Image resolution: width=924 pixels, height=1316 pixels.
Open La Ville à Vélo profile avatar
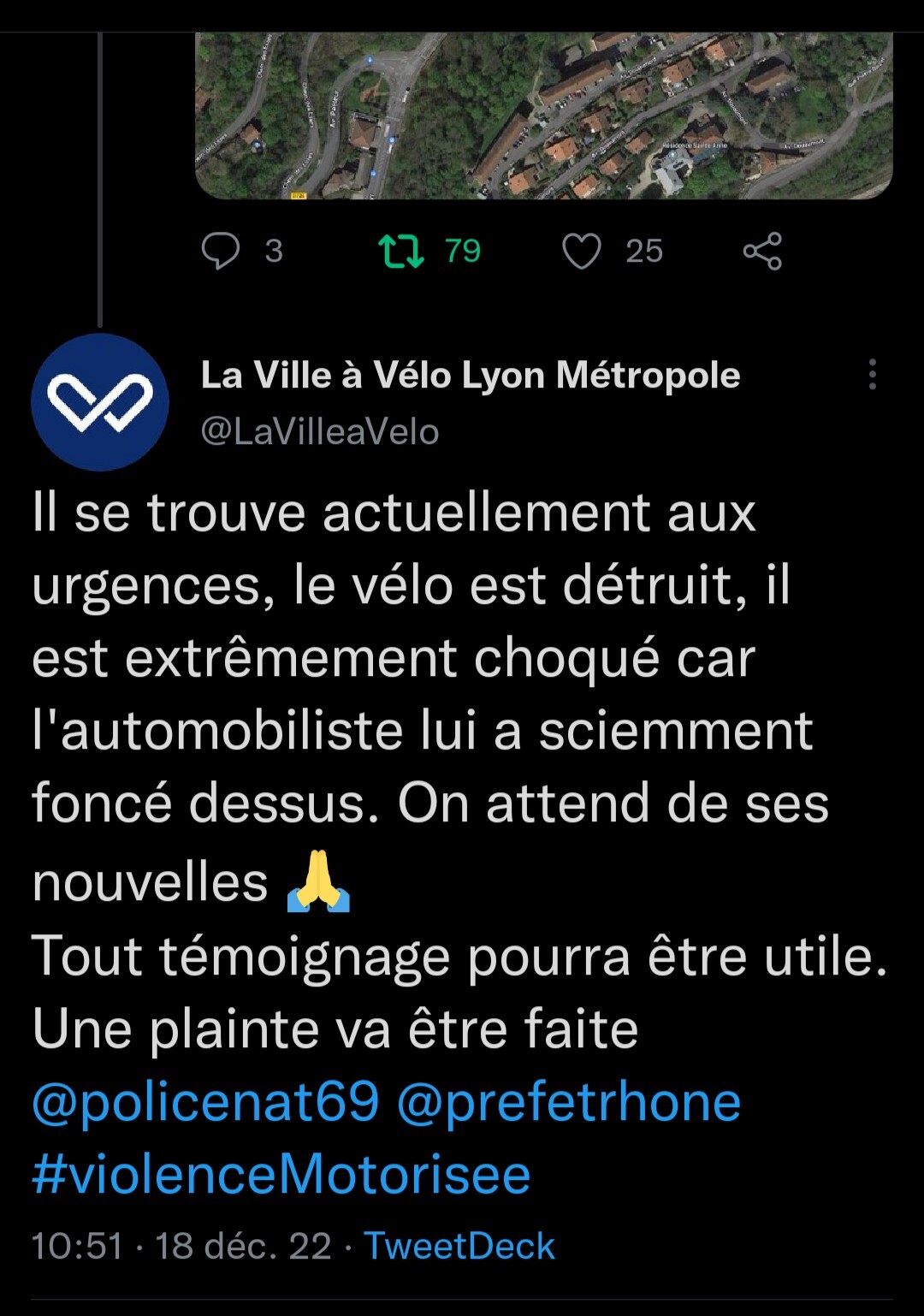tap(100, 402)
